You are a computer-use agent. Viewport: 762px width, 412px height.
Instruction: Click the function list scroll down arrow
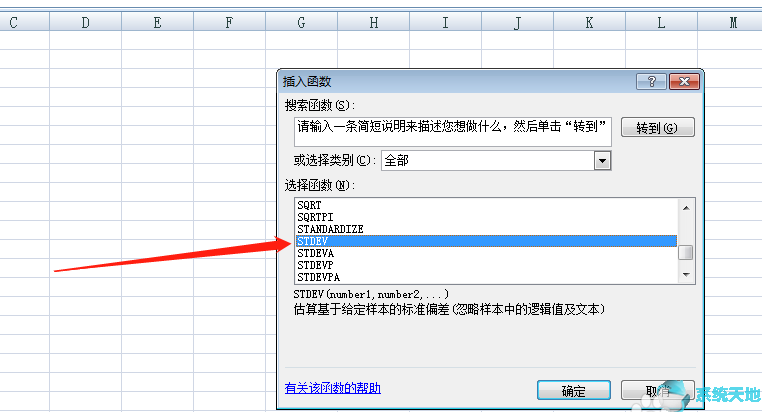pos(686,275)
